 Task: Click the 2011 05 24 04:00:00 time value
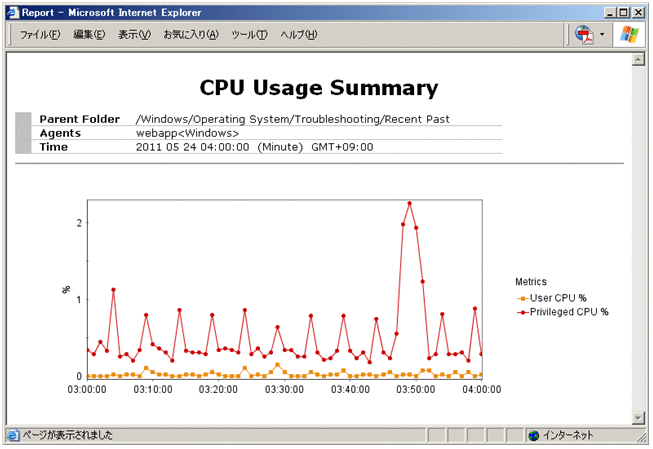(192, 147)
